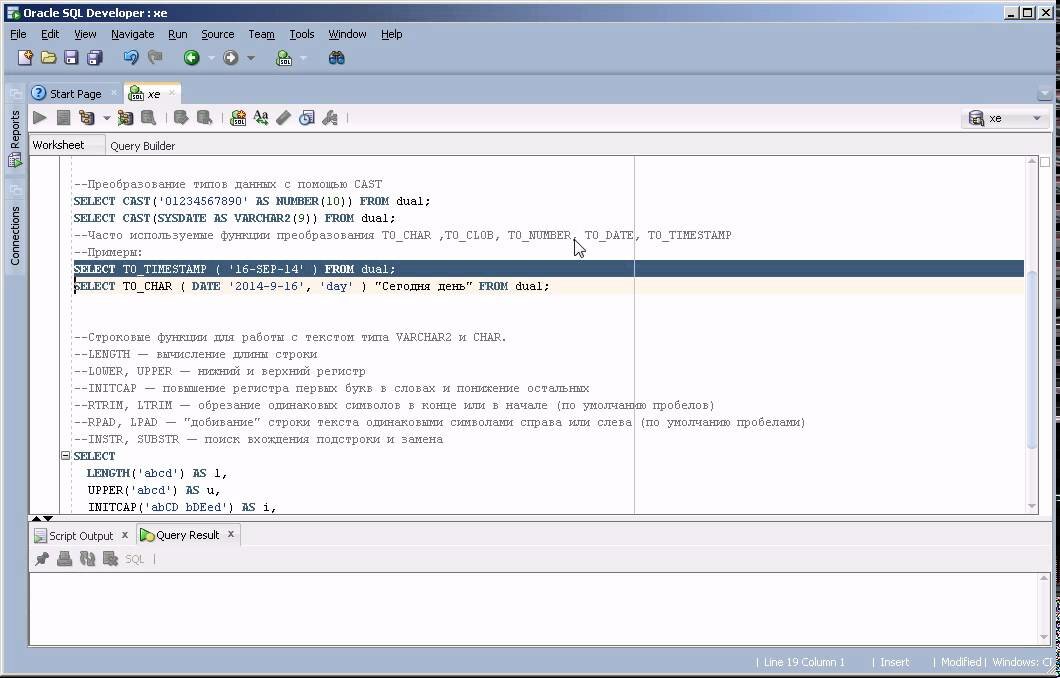The height and width of the screenshot is (678, 1060).
Task: Click the Clear worksheet eraser icon
Action: tap(282, 117)
